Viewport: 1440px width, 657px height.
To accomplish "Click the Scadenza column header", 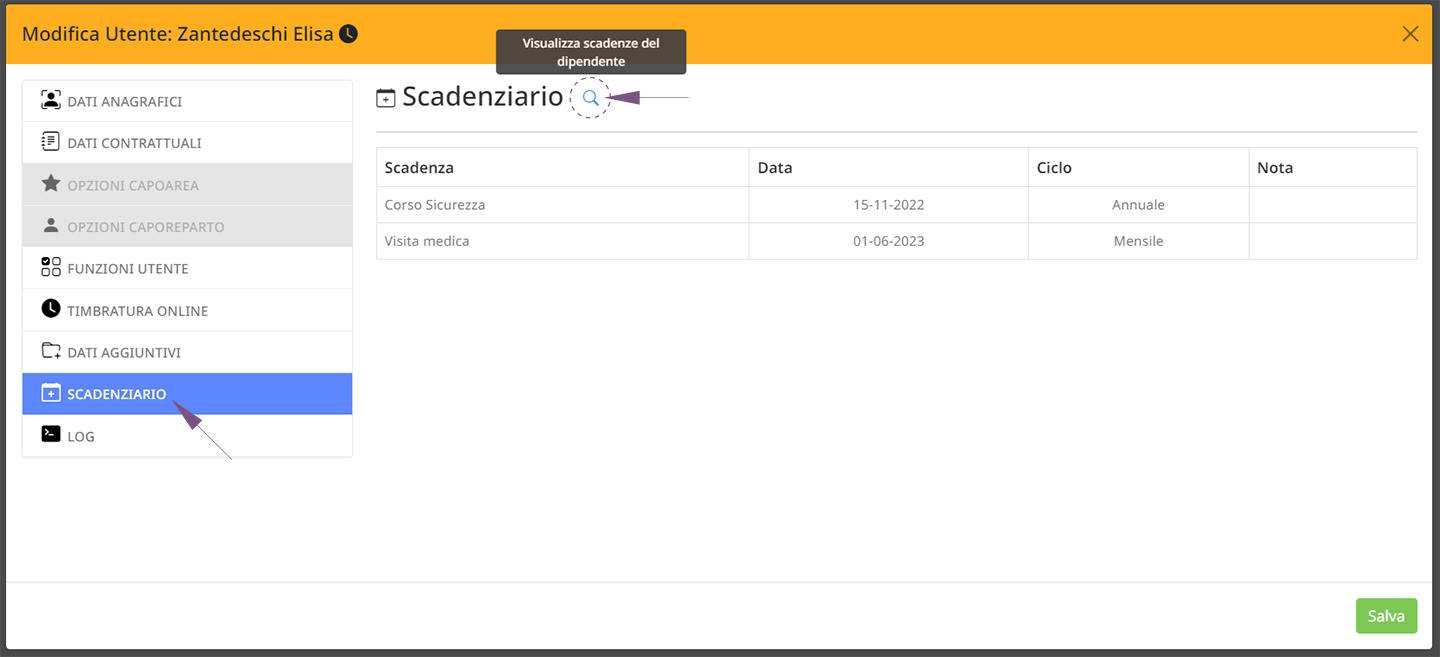I will [563, 167].
